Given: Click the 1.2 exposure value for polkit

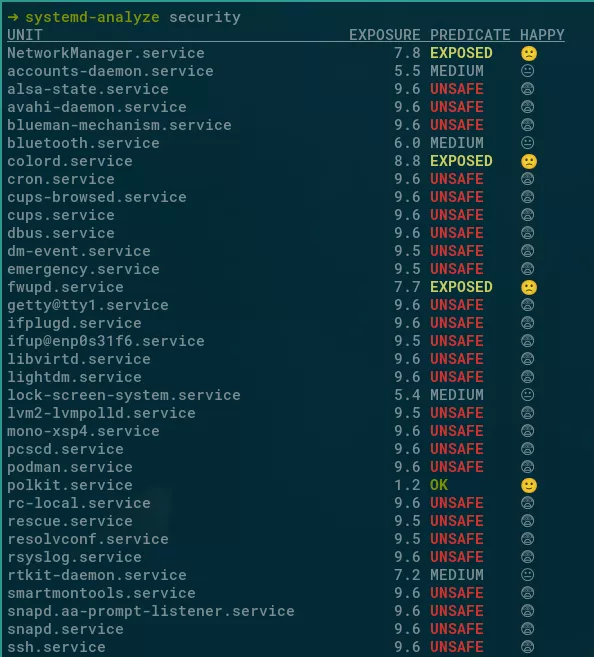Looking at the screenshot, I should pyautogui.click(x=407, y=485).
